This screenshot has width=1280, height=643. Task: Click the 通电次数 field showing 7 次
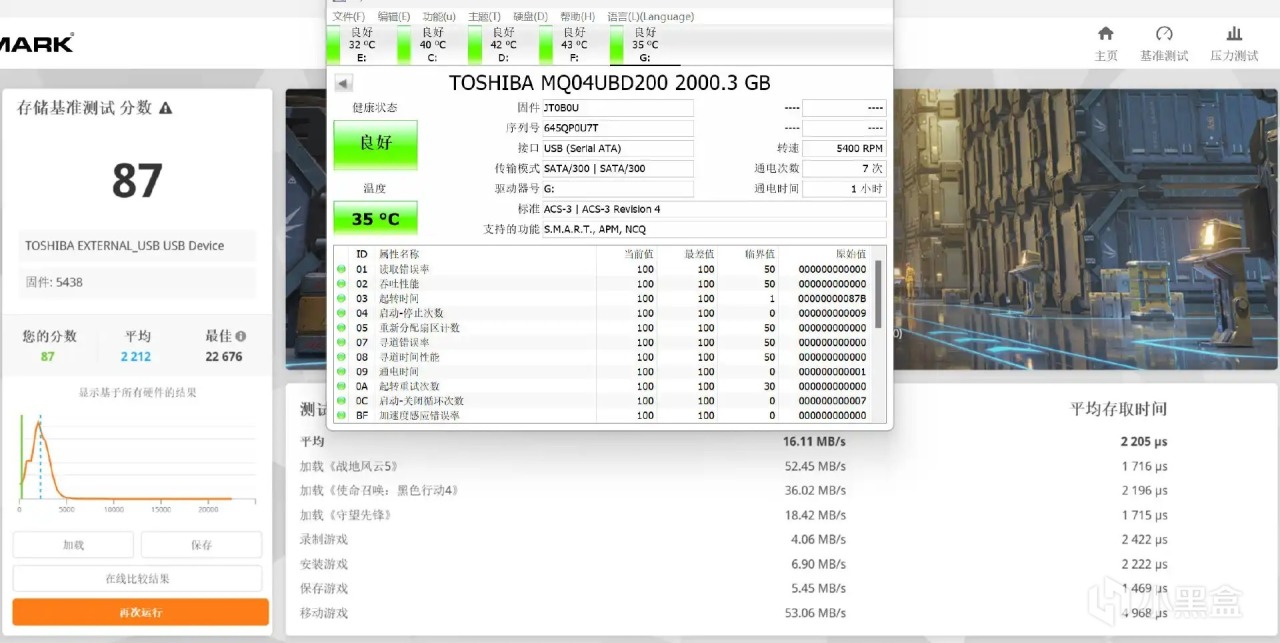click(844, 168)
